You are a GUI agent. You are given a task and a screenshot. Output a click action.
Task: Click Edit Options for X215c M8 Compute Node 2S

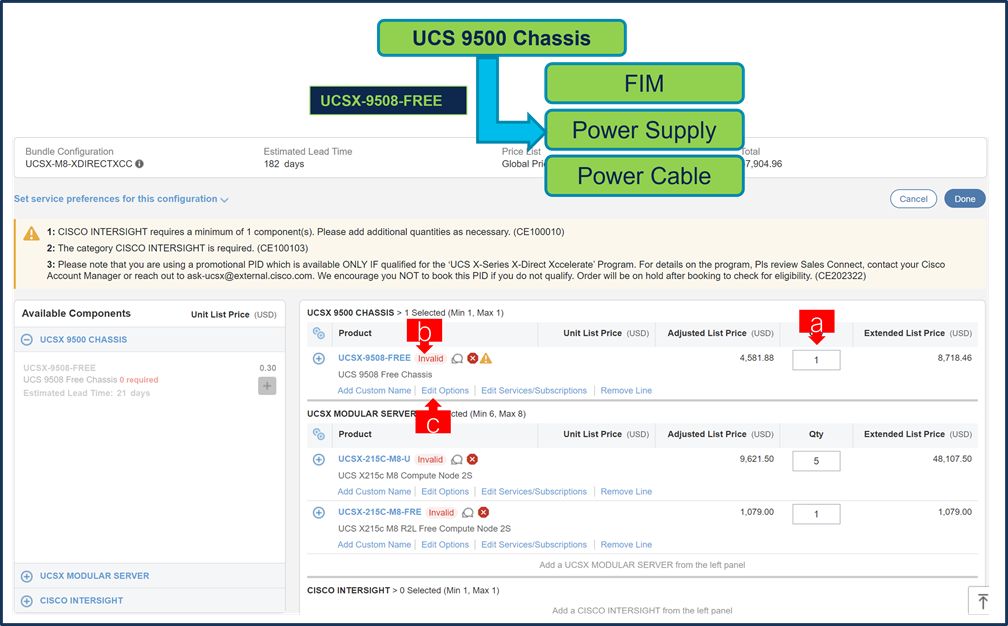[445, 492]
